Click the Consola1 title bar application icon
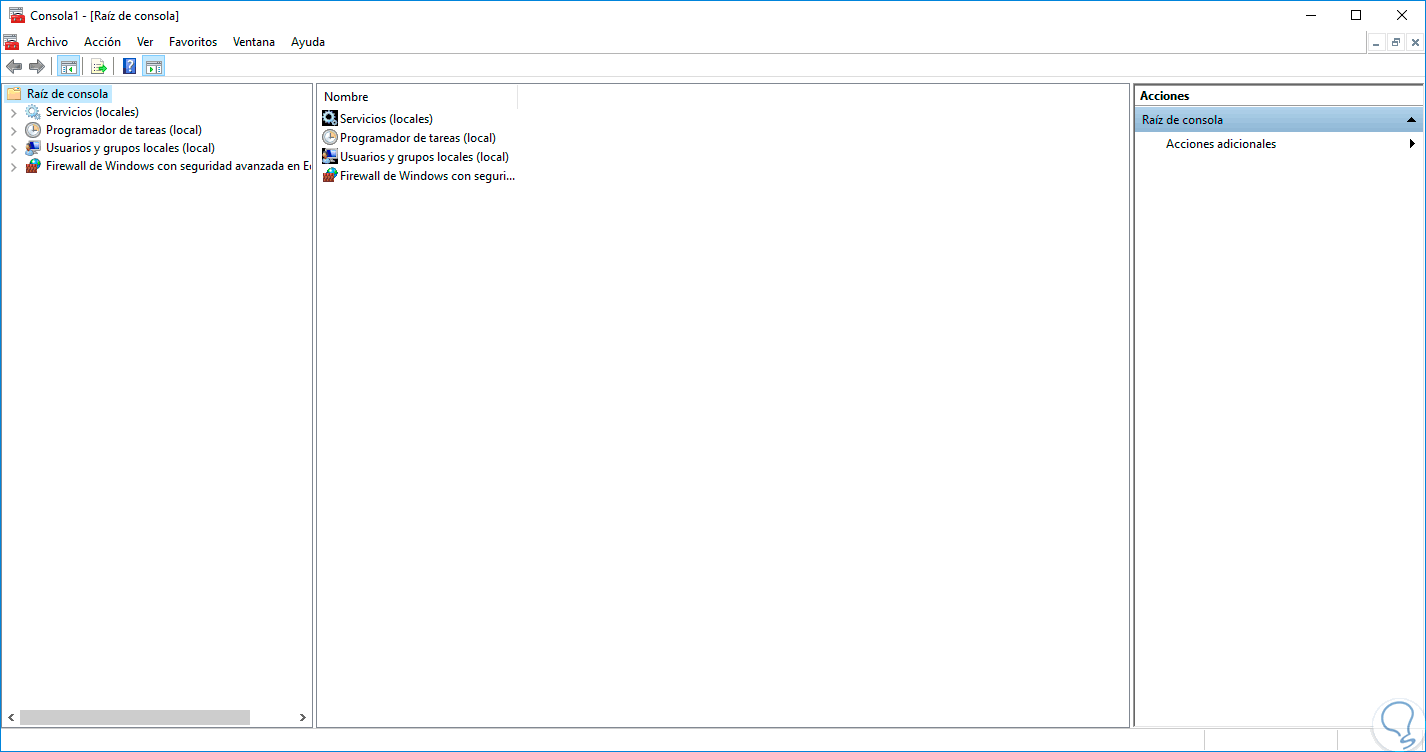 pyautogui.click(x=16, y=15)
